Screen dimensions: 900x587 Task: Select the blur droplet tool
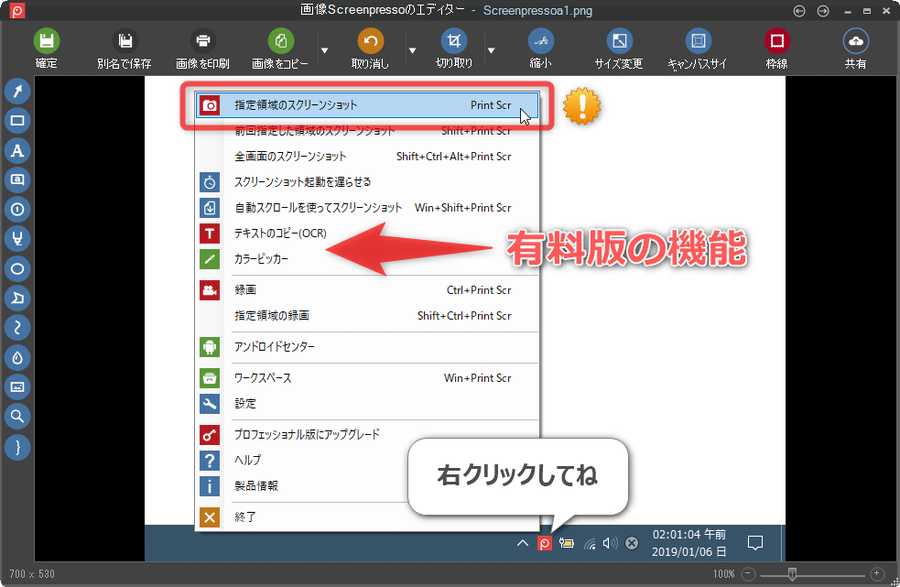17,357
